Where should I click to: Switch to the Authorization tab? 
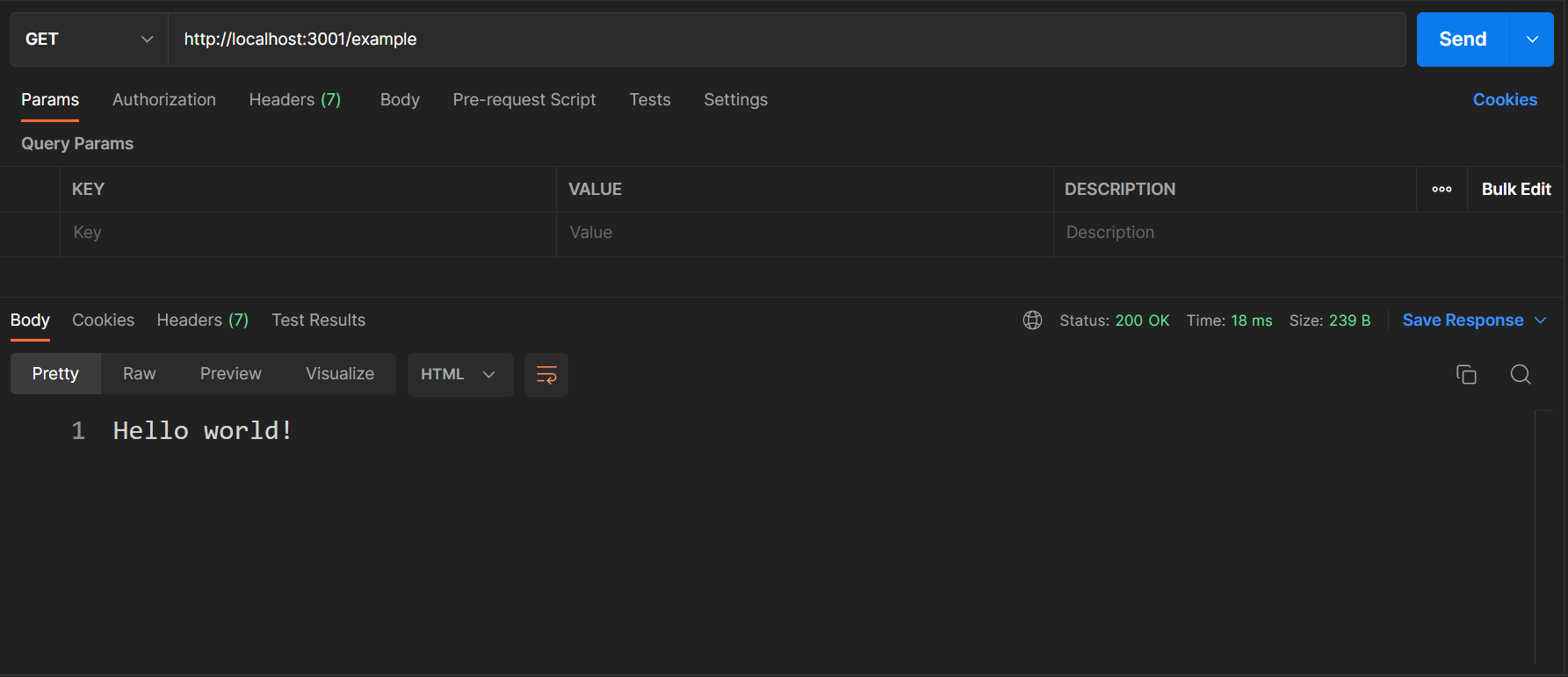(x=164, y=100)
